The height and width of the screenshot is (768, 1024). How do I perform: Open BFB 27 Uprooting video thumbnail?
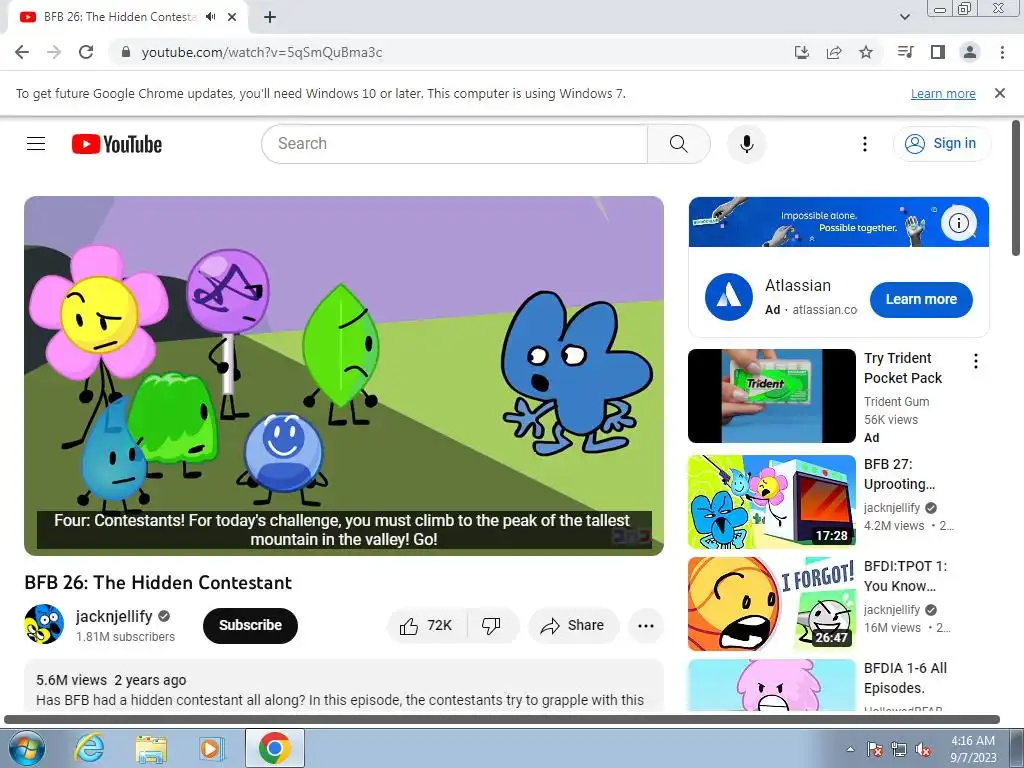(x=771, y=502)
